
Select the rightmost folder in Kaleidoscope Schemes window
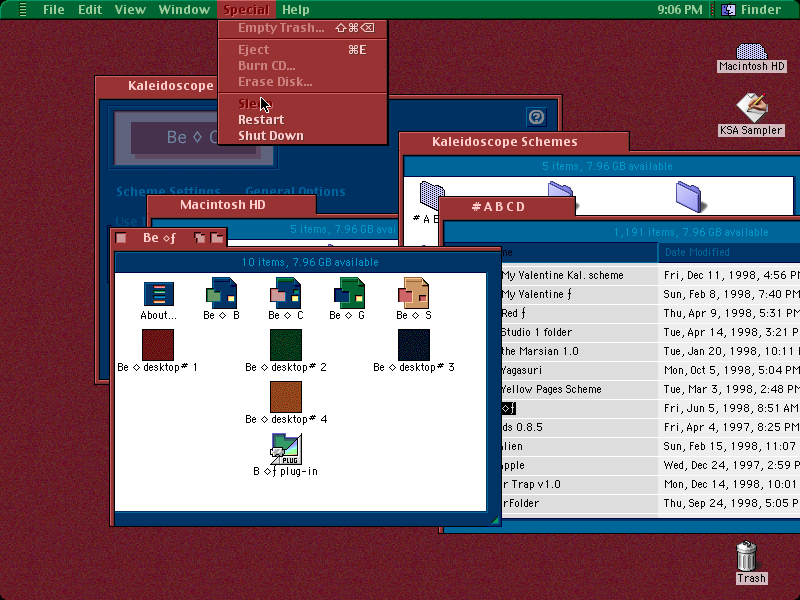coord(689,196)
